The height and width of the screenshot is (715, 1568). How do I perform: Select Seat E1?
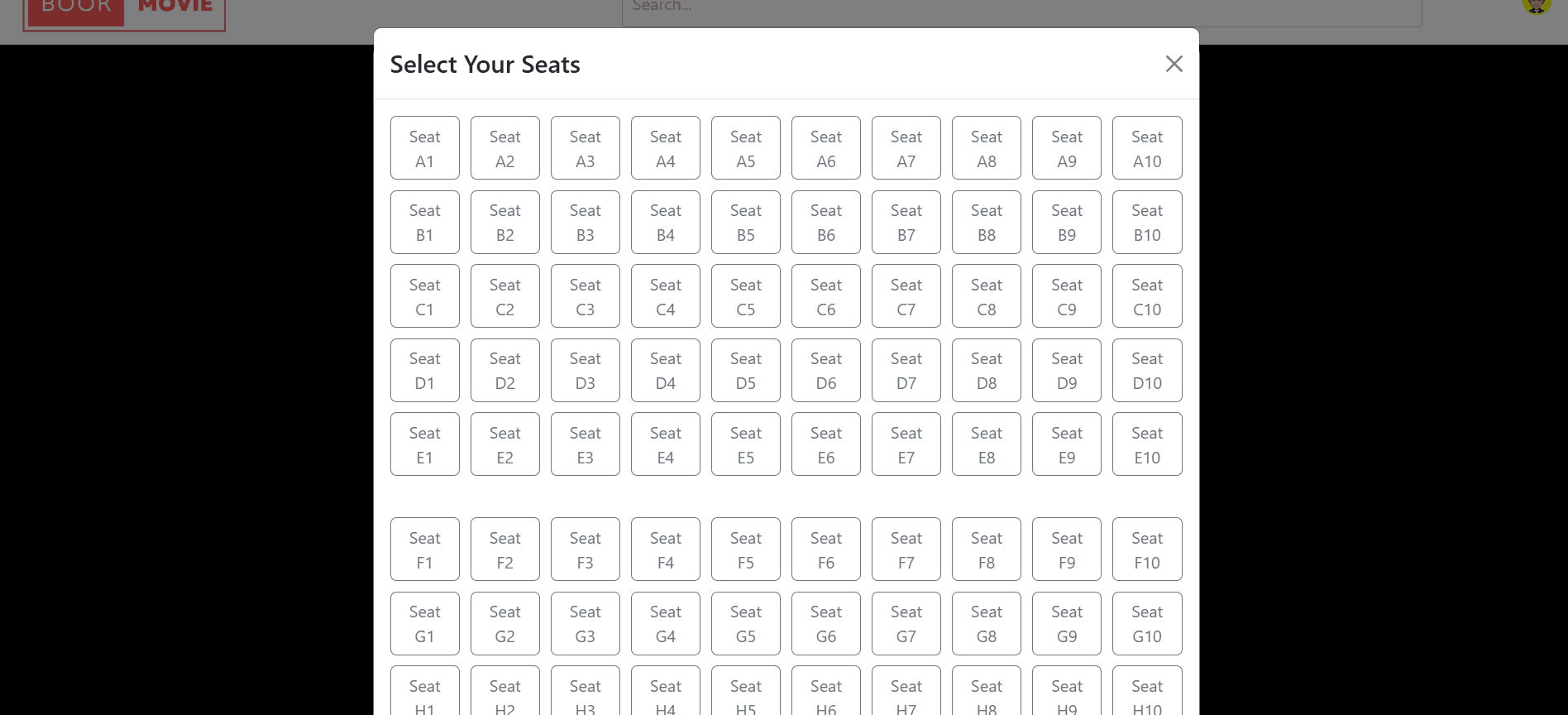pyautogui.click(x=424, y=444)
